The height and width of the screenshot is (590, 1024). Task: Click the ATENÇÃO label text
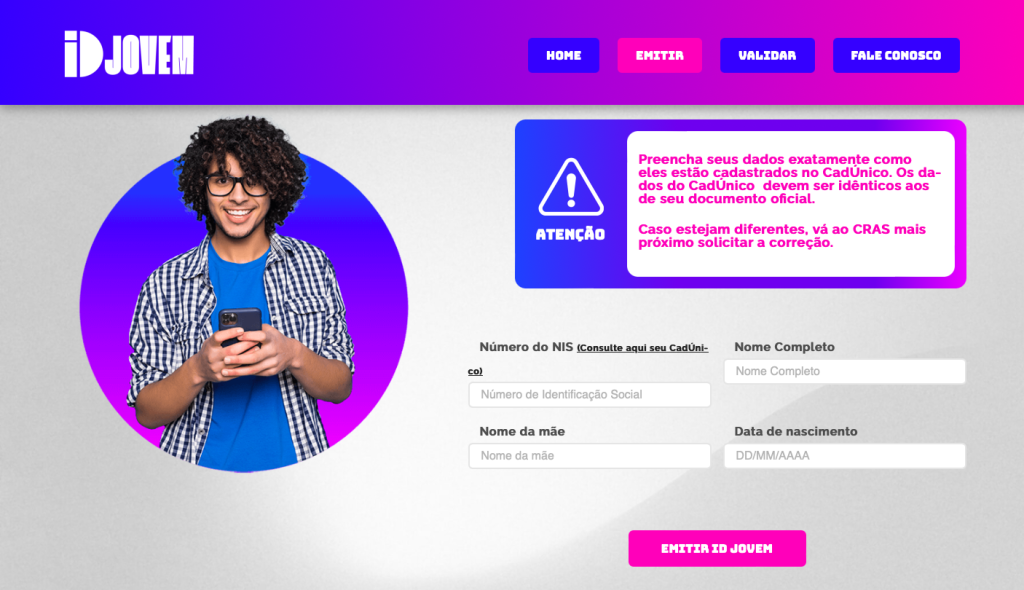point(570,235)
